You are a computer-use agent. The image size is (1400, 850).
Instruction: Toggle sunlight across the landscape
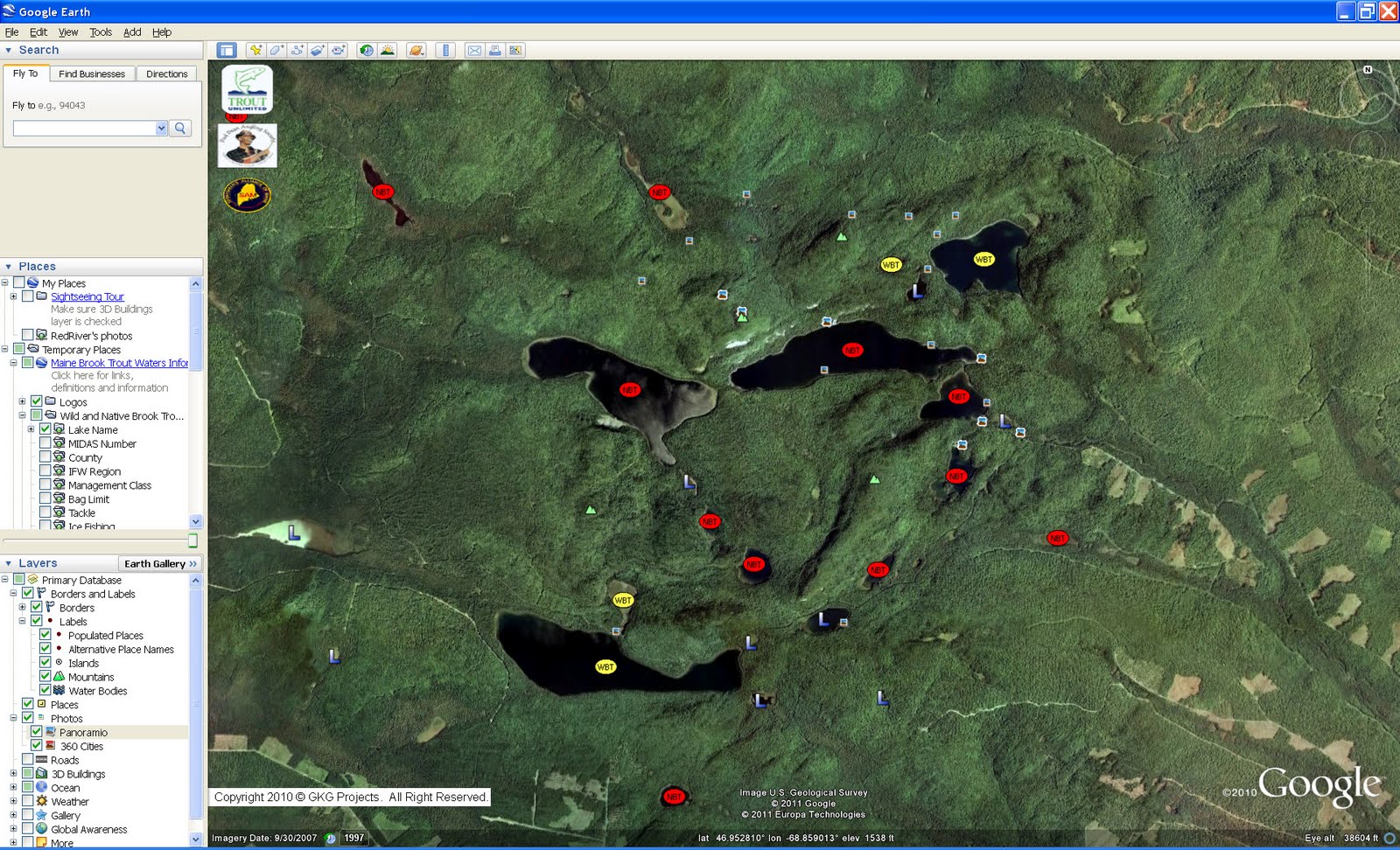coord(386,50)
